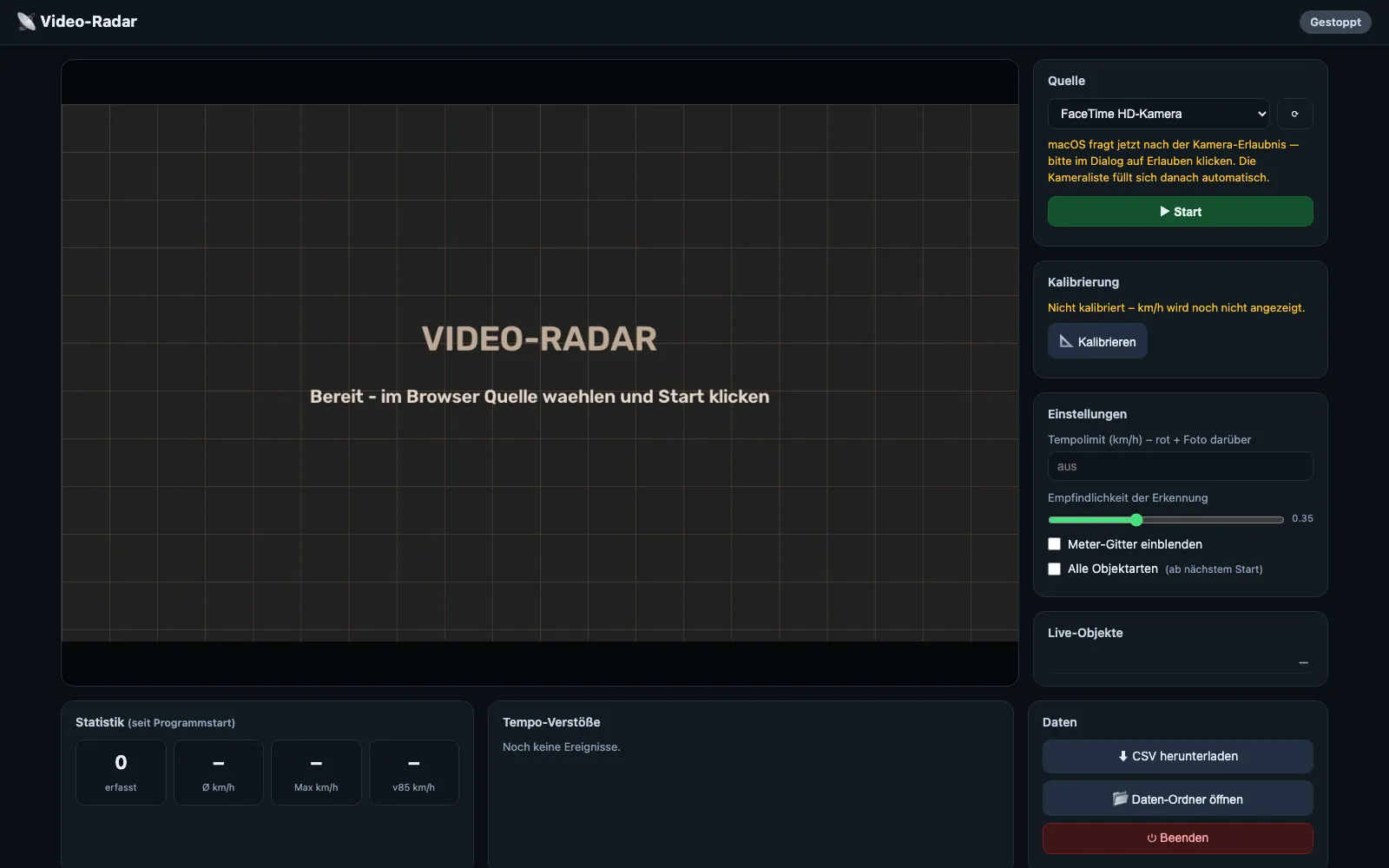Click the Video-Radar title text
The image size is (1389, 868).
[89, 22]
